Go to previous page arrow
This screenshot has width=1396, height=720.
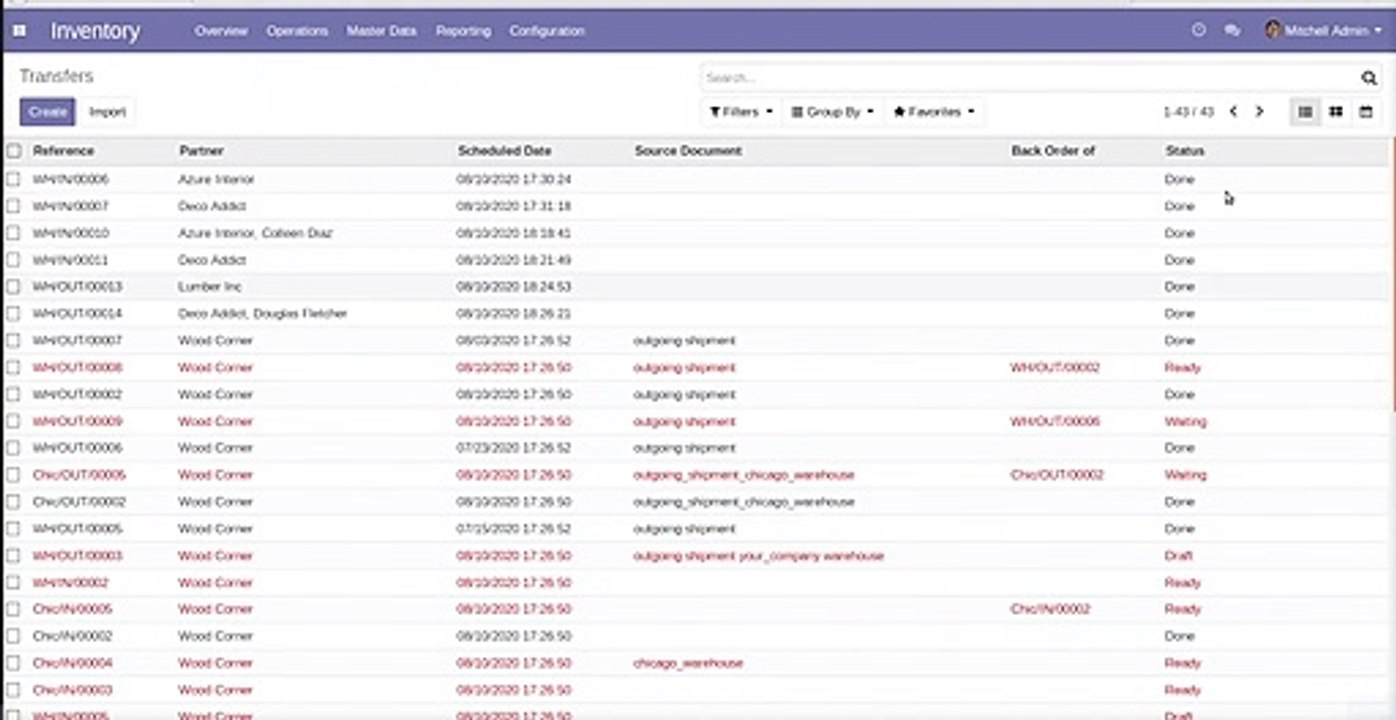pyautogui.click(x=1233, y=112)
